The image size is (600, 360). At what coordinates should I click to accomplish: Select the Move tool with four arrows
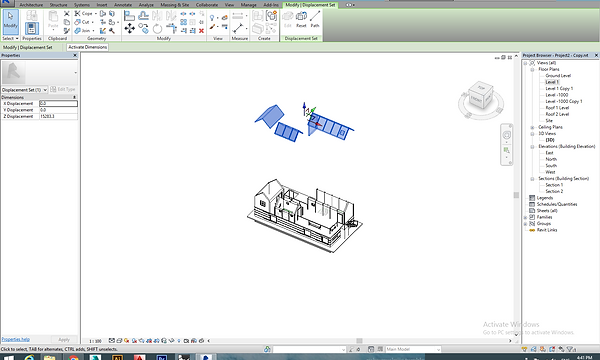[129, 28]
